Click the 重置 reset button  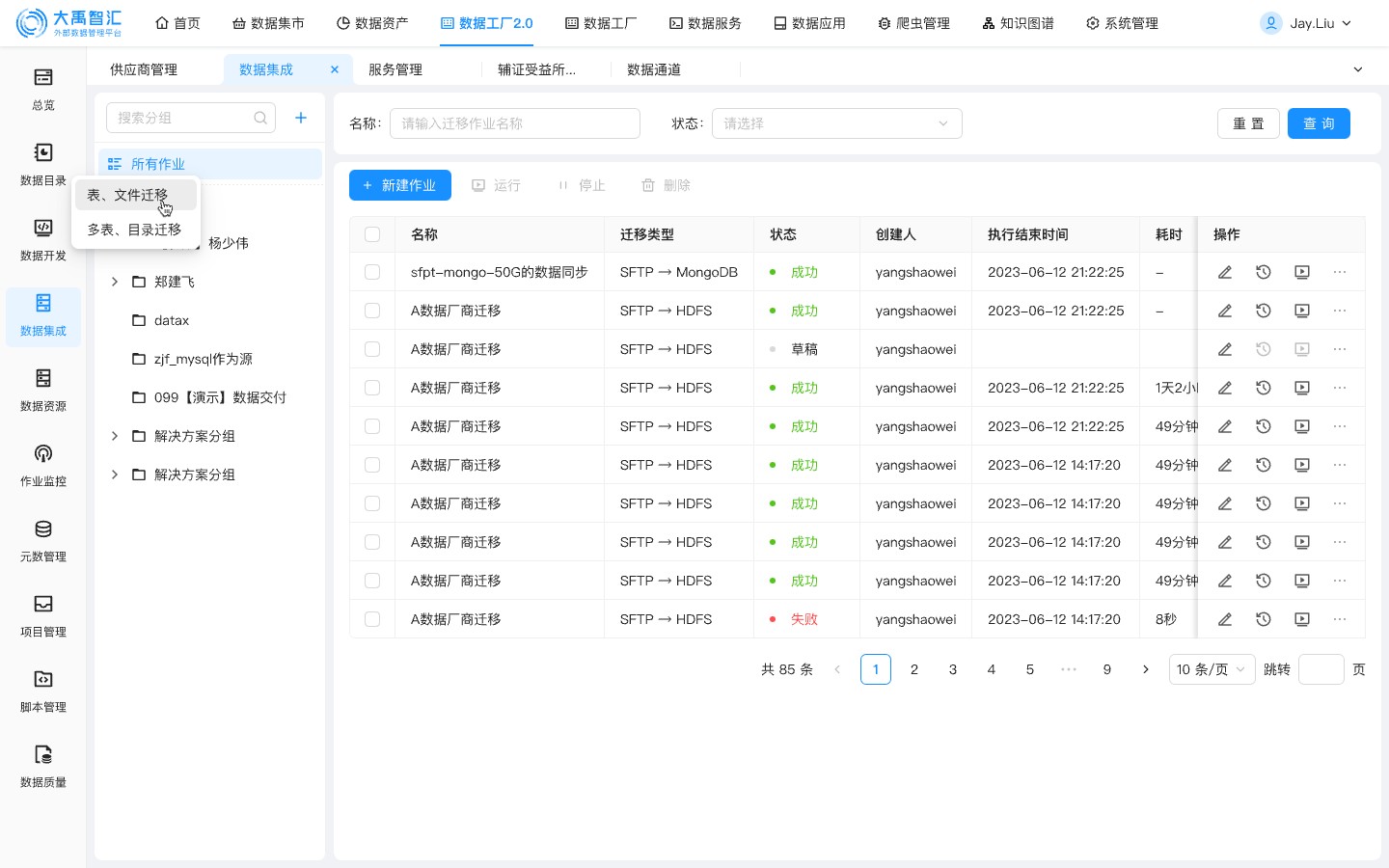1248,123
